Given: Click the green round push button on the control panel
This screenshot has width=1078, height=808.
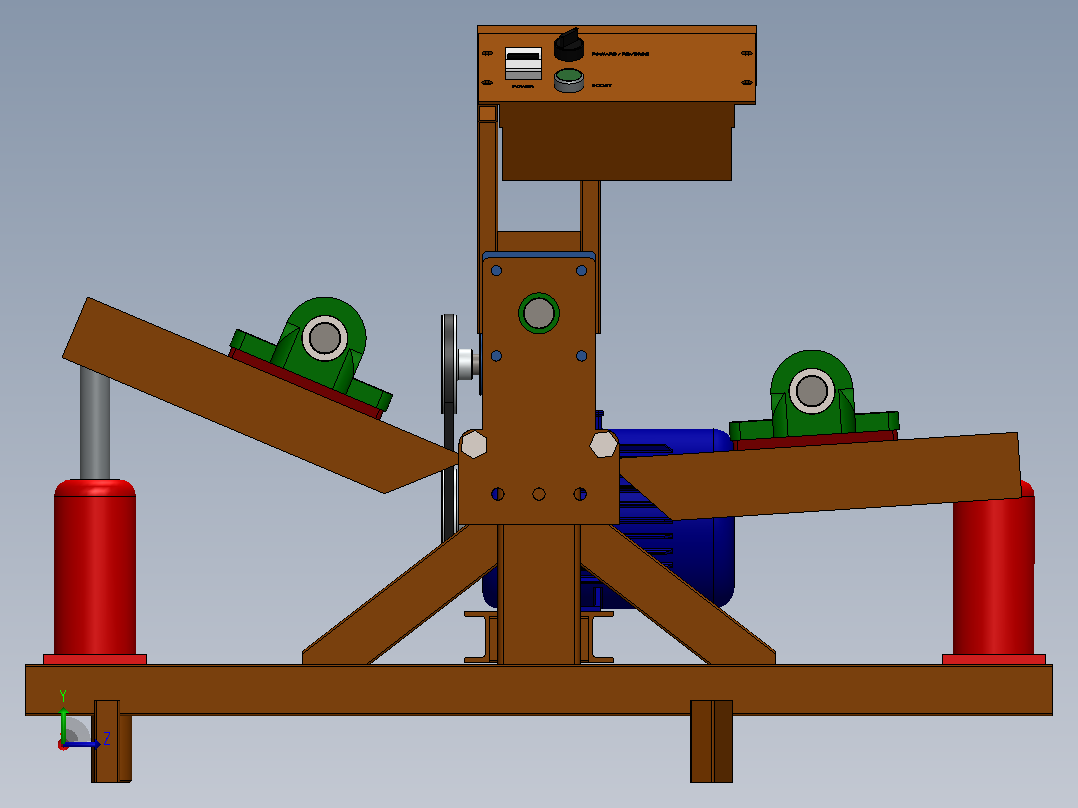Looking at the screenshot, I should [x=569, y=80].
